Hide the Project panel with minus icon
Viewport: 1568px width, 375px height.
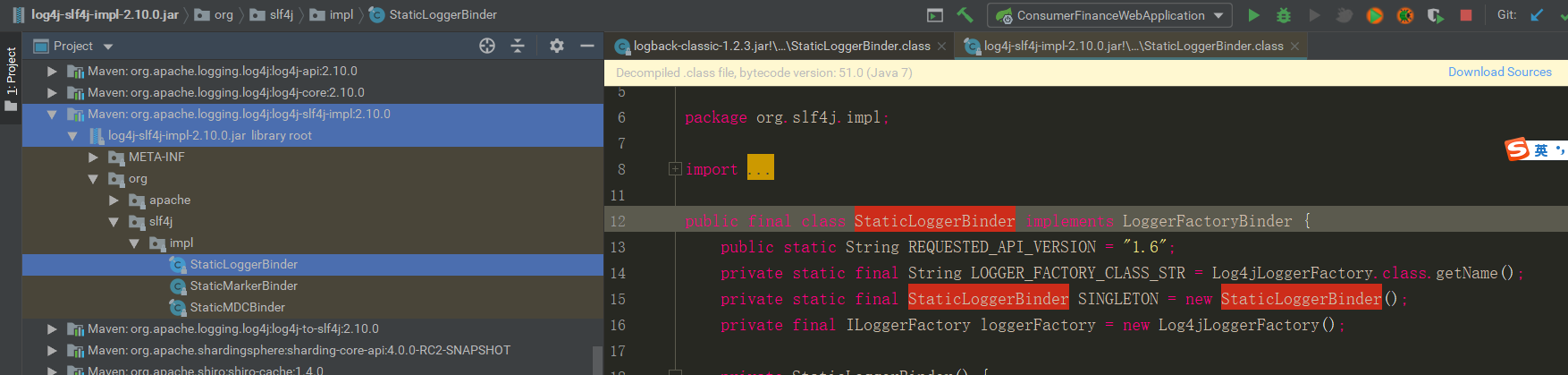(x=587, y=46)
